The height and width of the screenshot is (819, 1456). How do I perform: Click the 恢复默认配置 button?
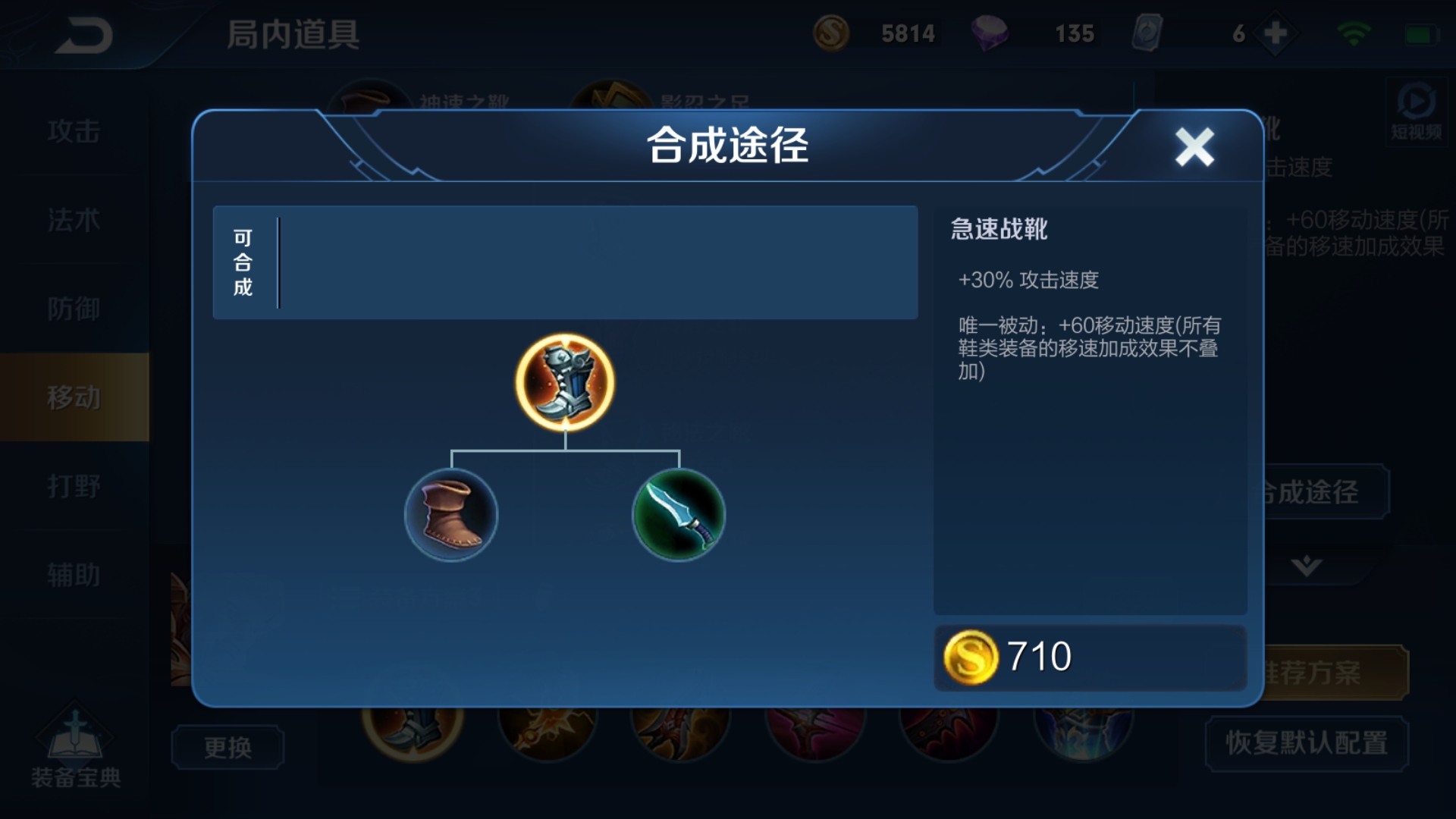tap(1307, 743)
